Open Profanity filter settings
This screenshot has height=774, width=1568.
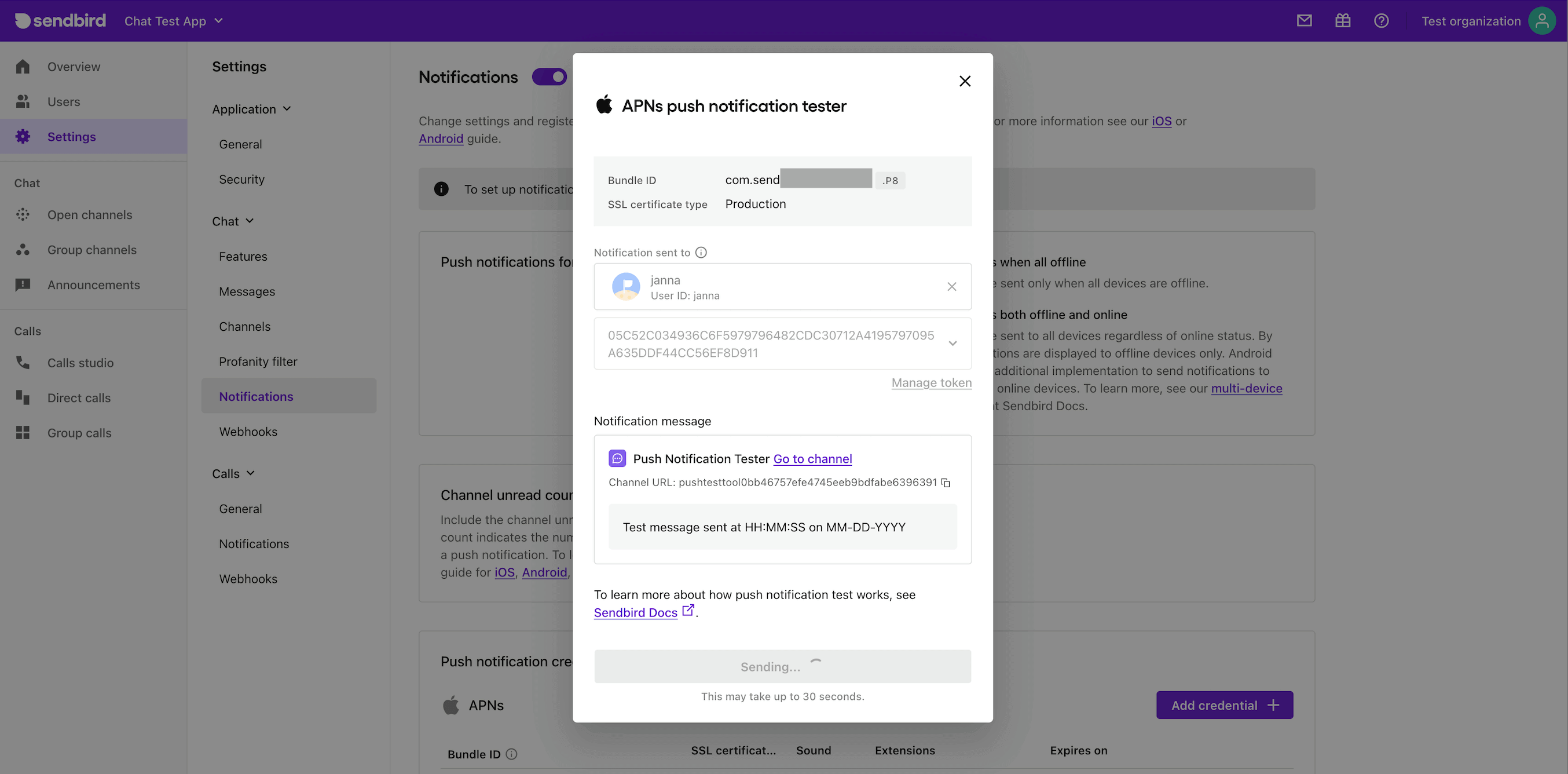tap(258, 361)
